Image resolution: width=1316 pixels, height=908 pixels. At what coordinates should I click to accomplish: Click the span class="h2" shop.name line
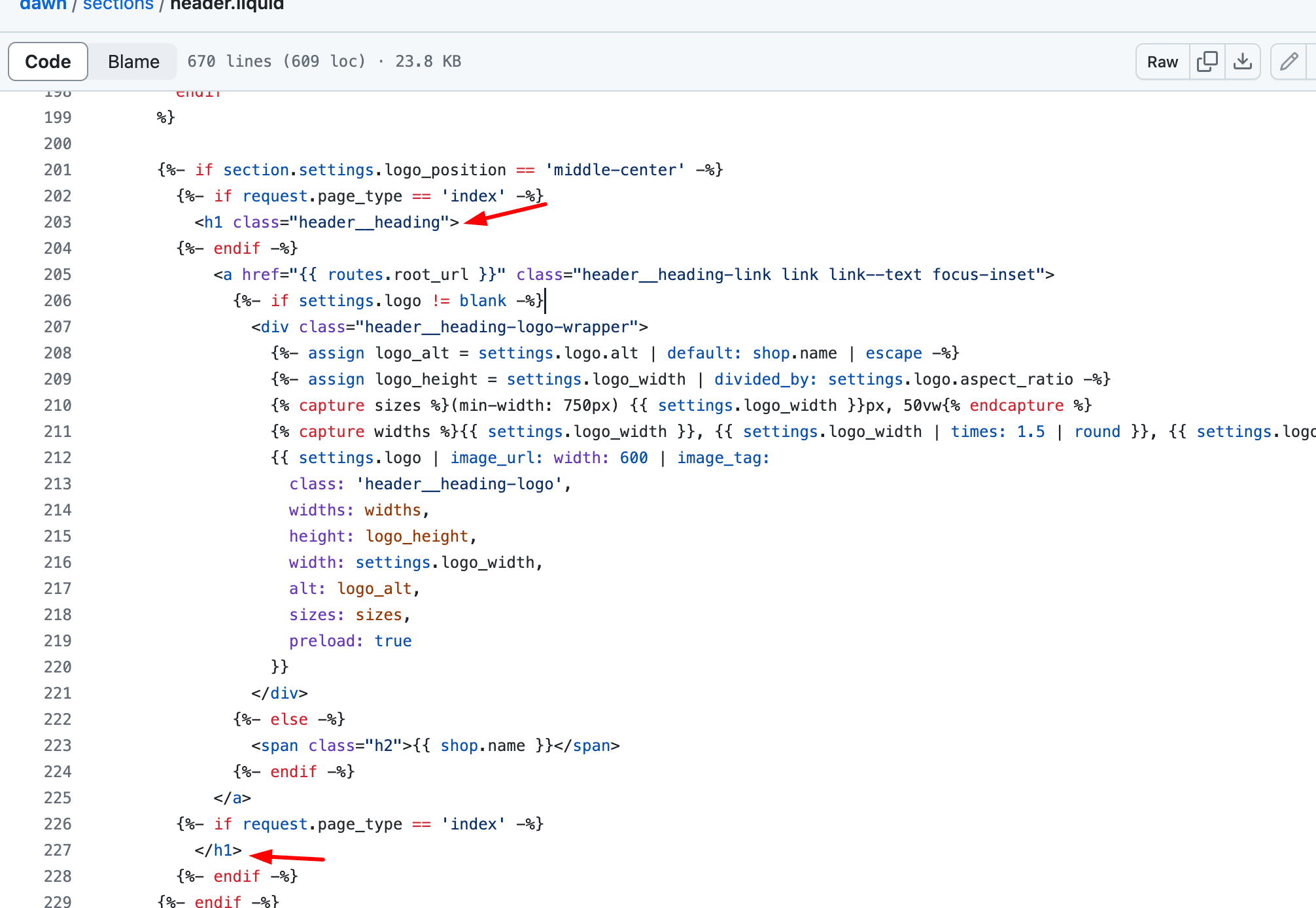(x=435, y=746)
